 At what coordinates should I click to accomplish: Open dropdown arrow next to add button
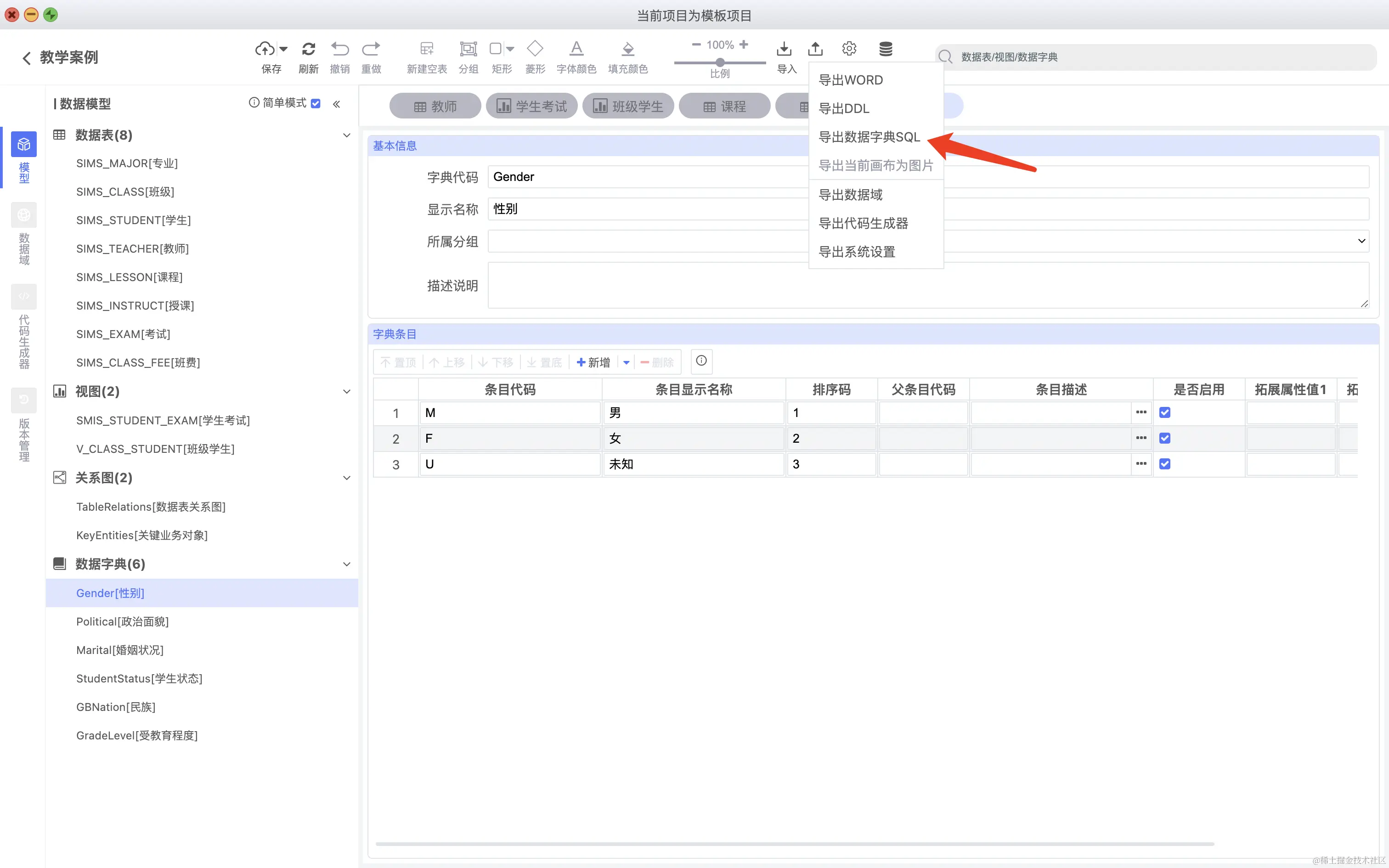(x=626, y=362)
